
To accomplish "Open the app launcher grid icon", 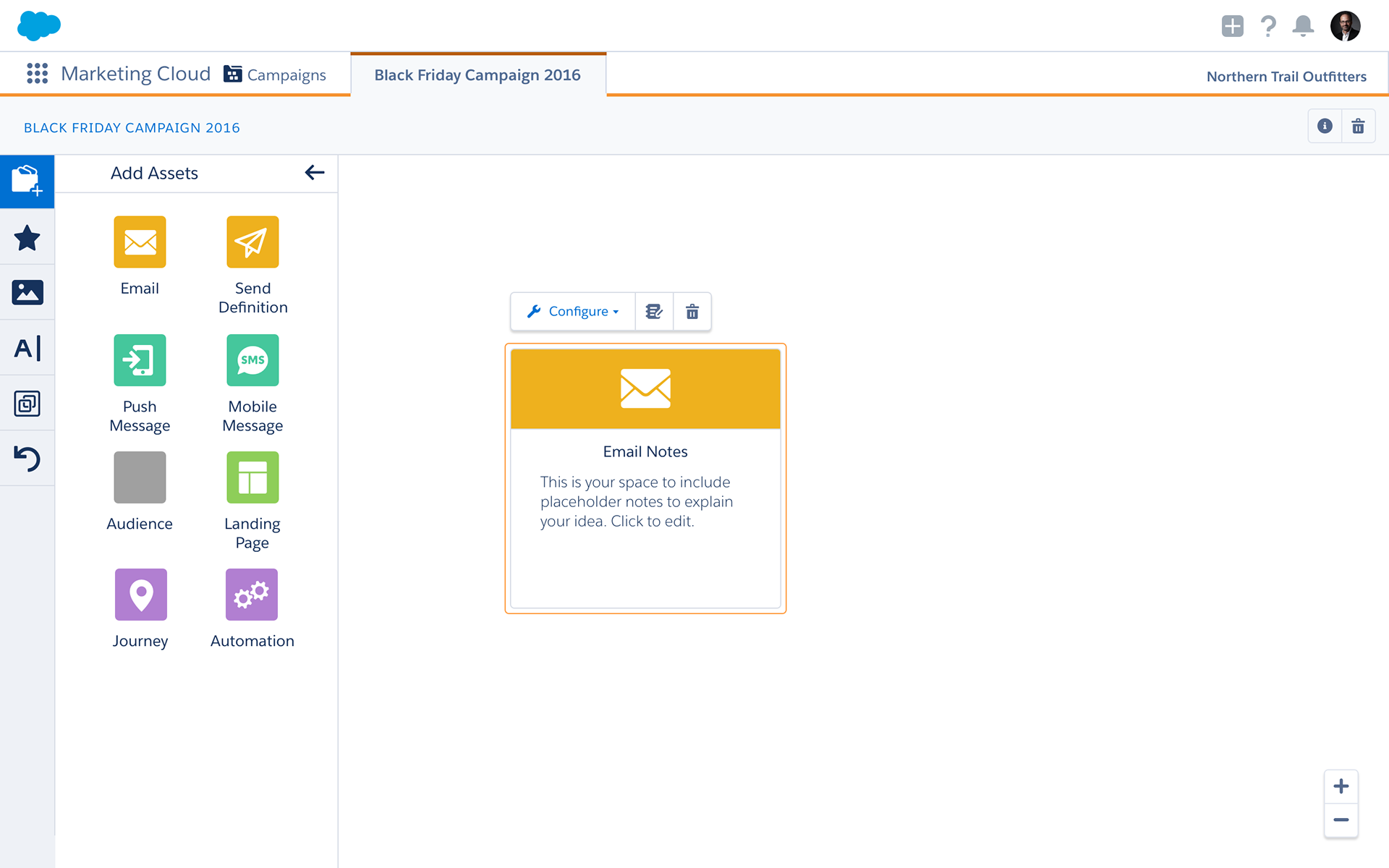I will [x=37, y=73].
